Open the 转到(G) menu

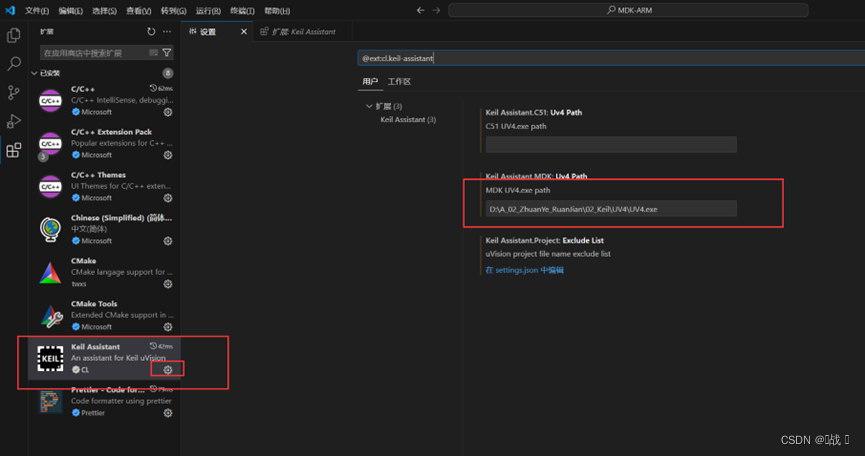173,10
